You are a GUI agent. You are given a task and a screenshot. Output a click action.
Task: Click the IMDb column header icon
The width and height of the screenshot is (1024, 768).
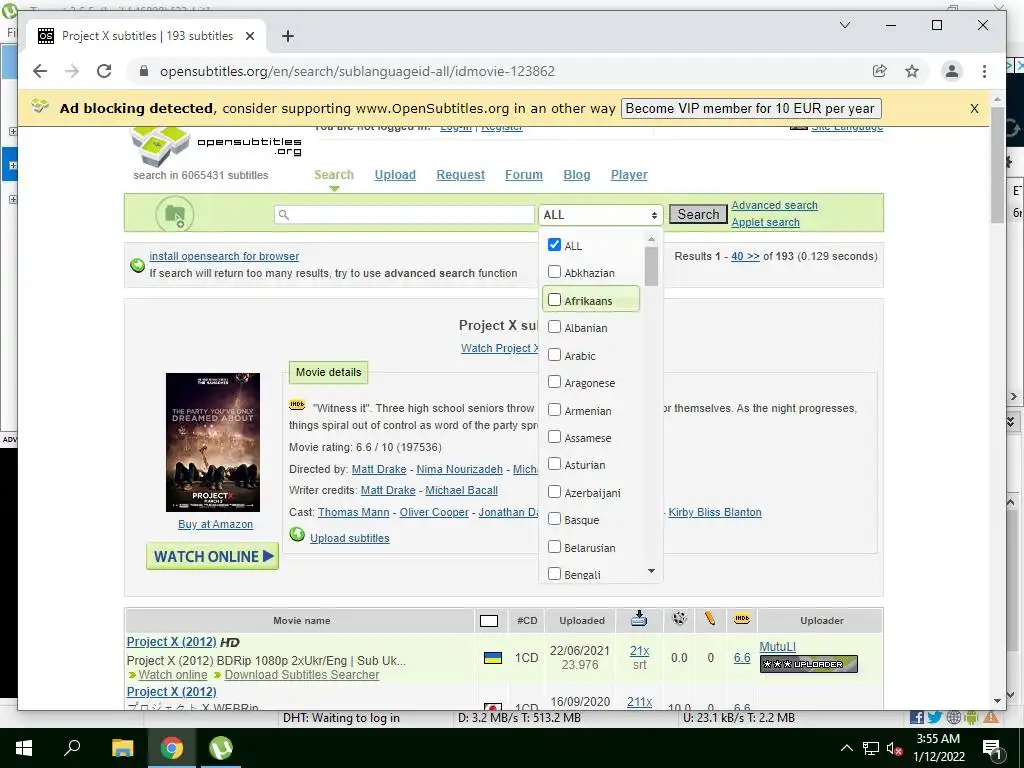(x=742, y=618)
